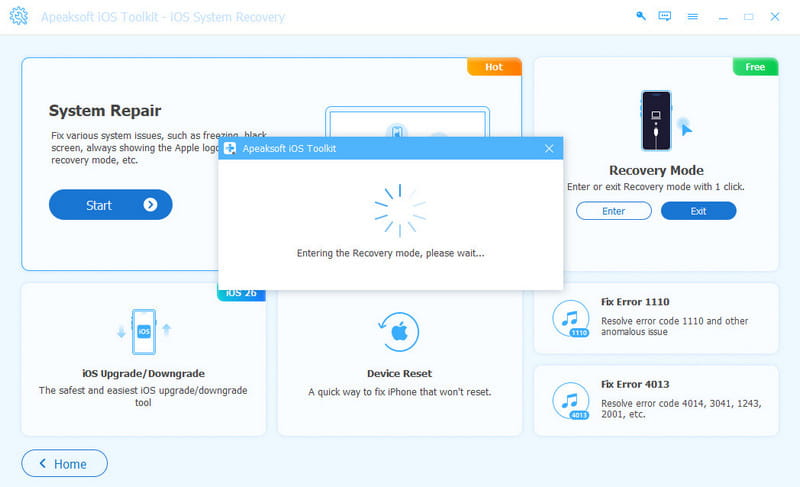Open Device Reset Apple icon
The height and width of the screenshot is (487, 800).
[x=399, y=331]
